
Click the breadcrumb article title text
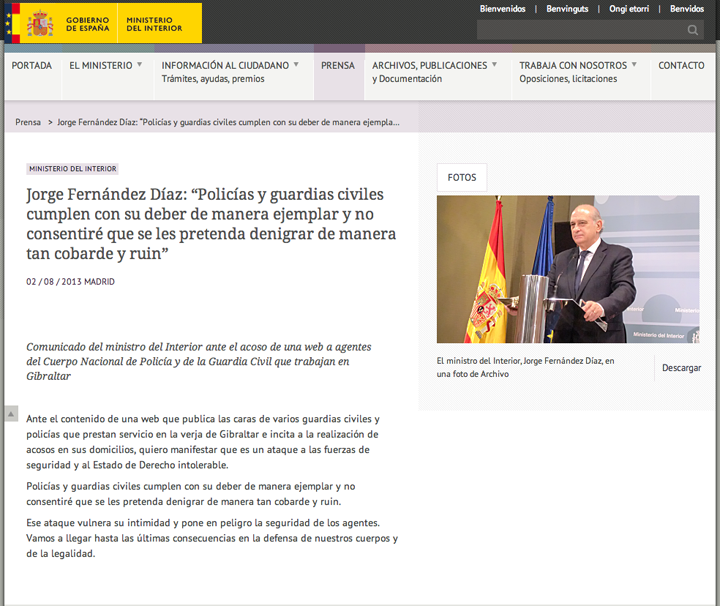tap(228, 122)
